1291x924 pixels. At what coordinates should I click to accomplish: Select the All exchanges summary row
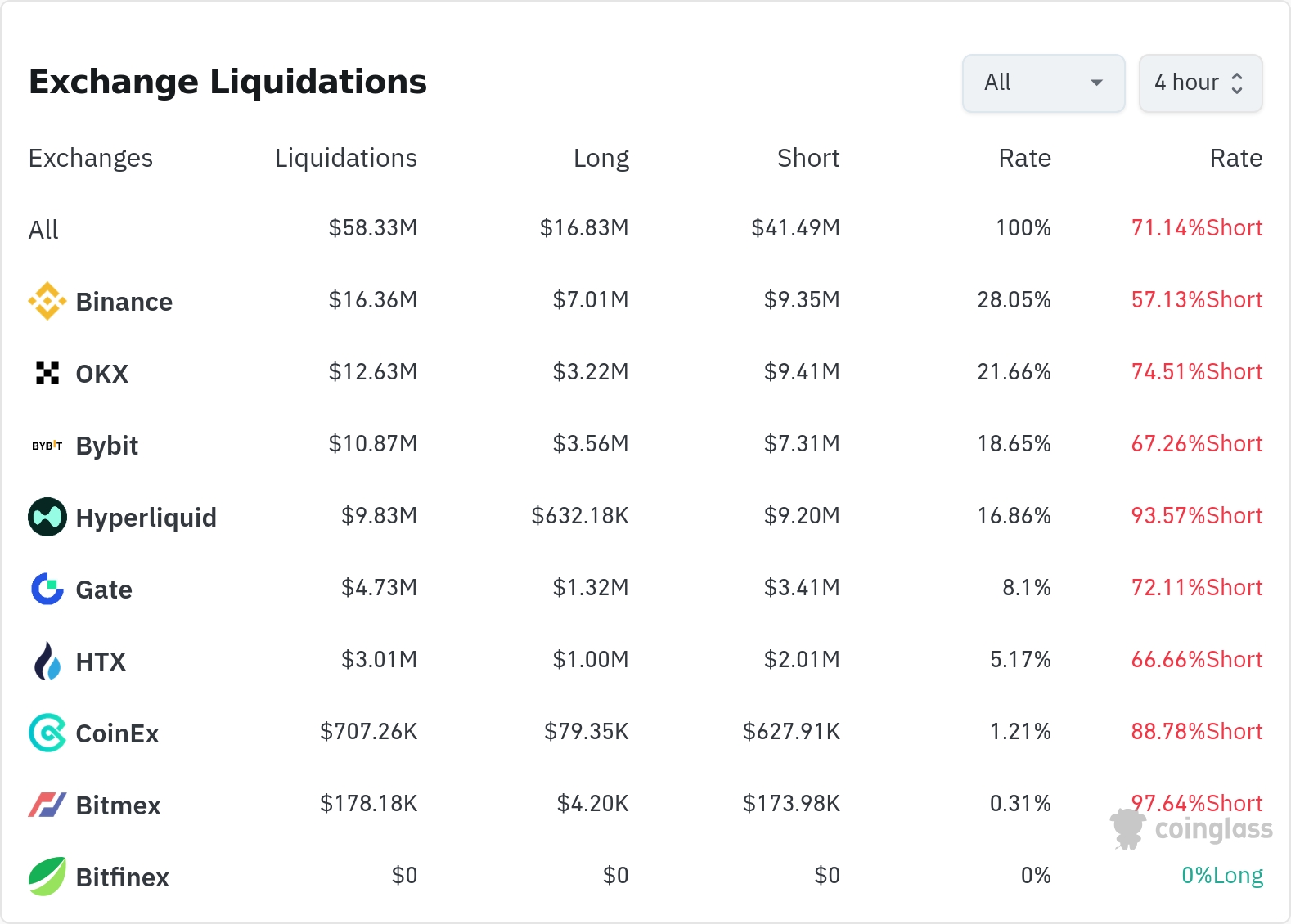pyautogui.click(x=43, y=230)
